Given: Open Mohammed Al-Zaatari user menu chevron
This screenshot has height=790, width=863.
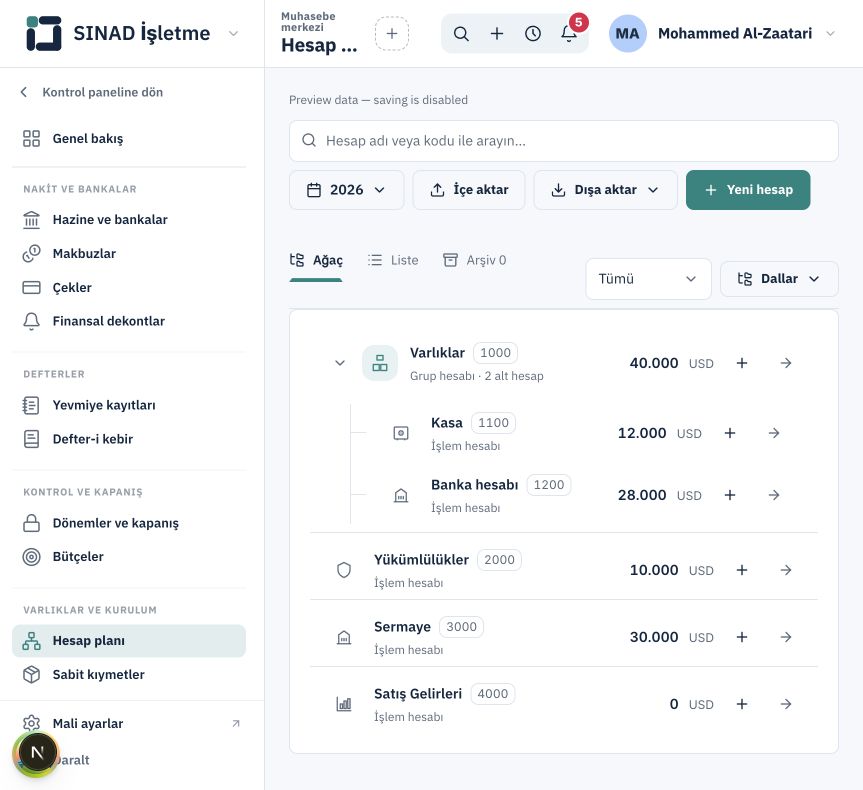Looking at the screenshot, I should [x=831, y=34].
